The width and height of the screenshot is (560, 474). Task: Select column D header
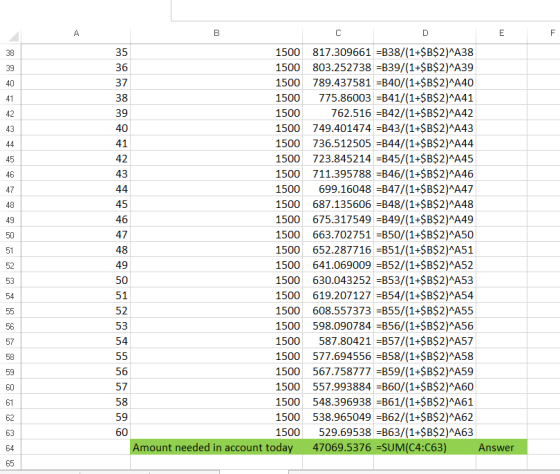click(425, 33)
